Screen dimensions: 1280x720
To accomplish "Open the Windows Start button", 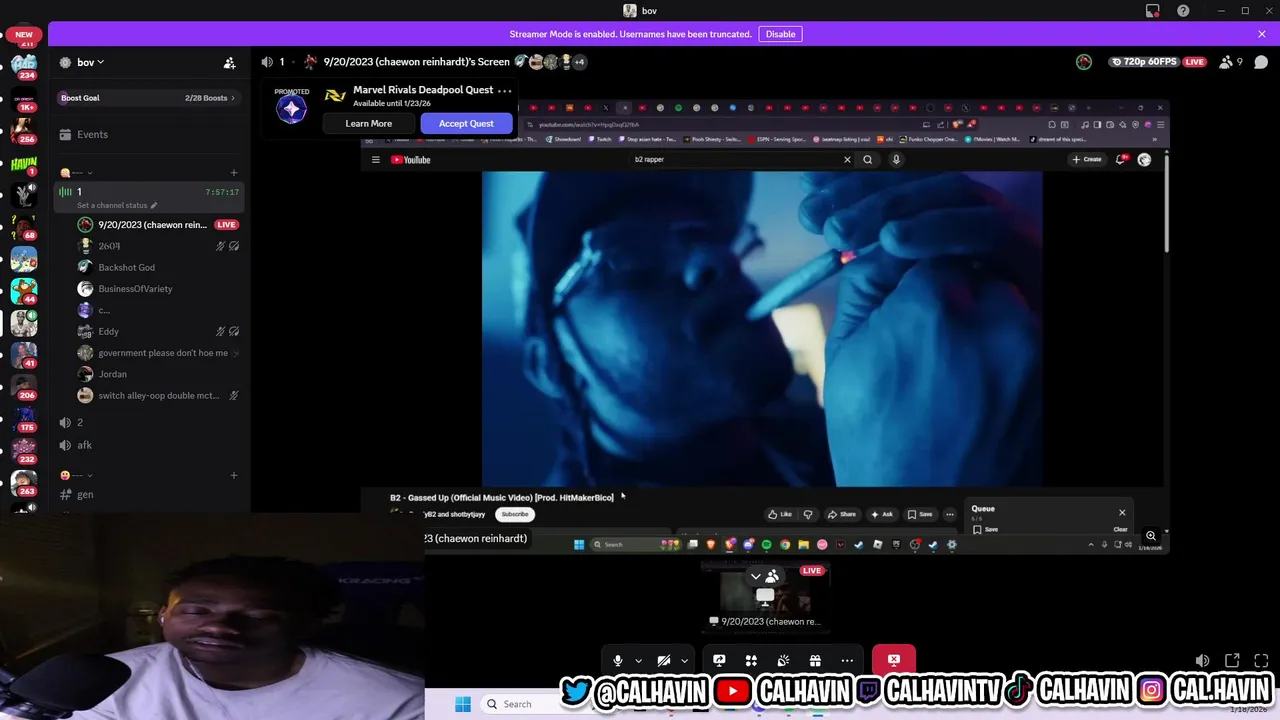I will (462, 704).
